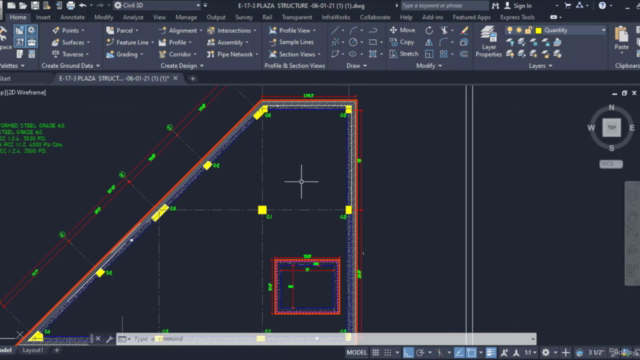
Task: Click the Help question mark icon
Action: click(602, 5)
